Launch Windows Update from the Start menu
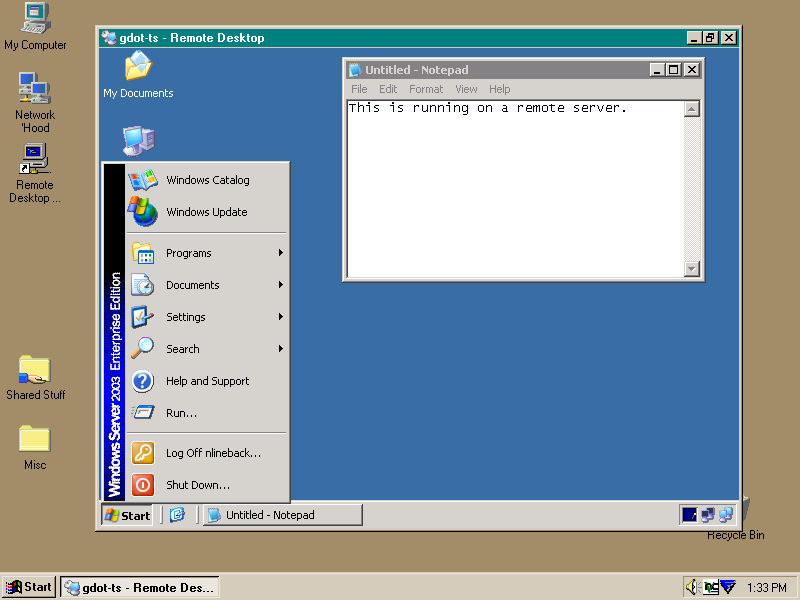 click(x=207, y=212)
